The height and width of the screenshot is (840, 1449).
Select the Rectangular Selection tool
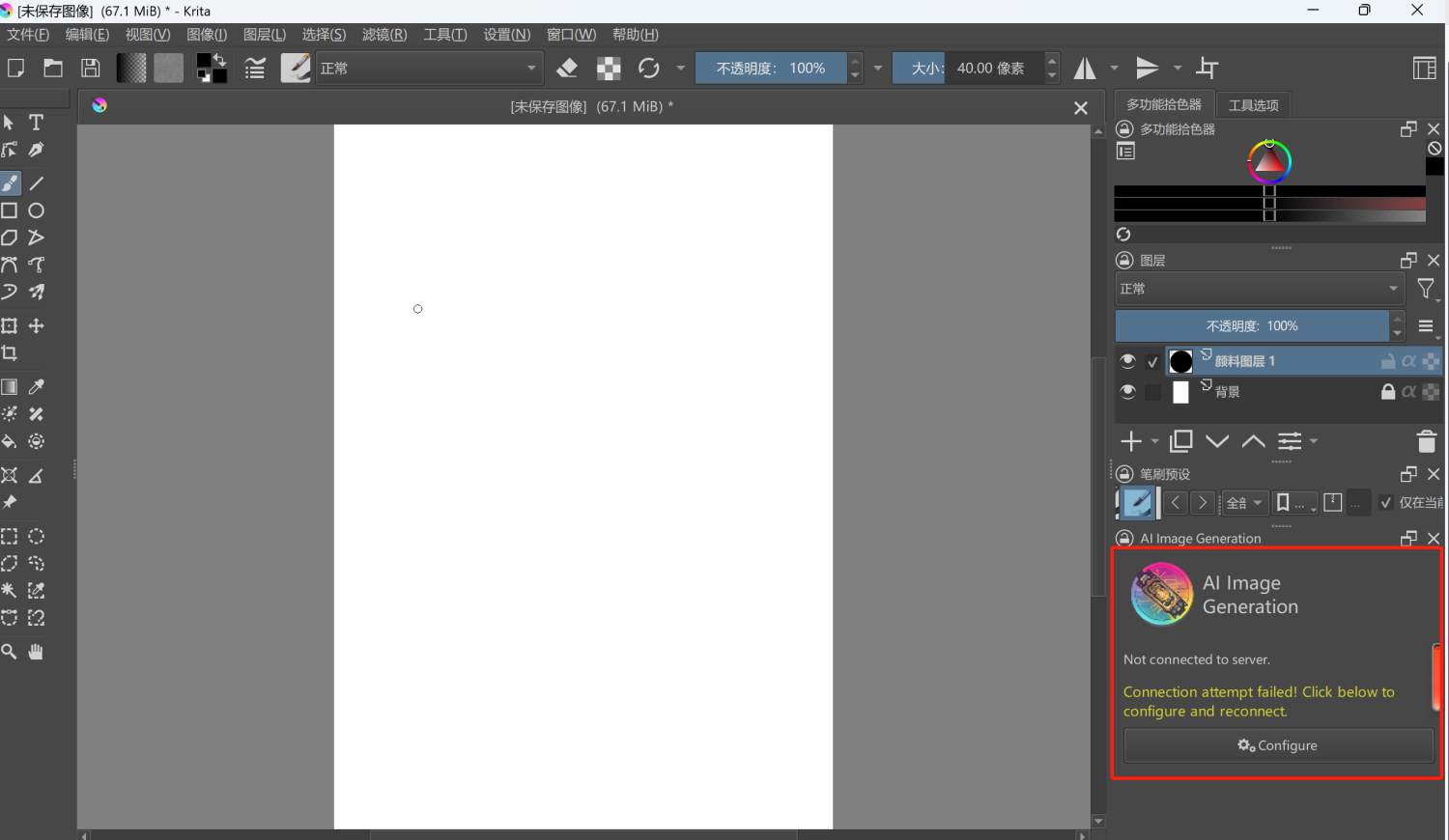[x=10, y=537]
